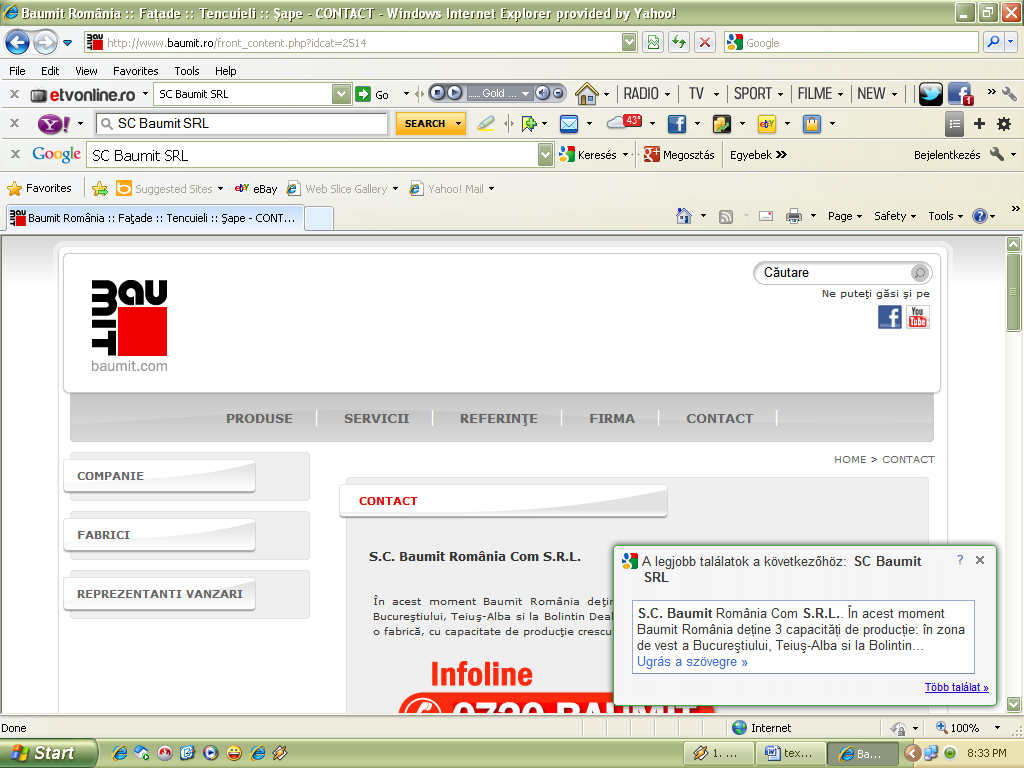Click the Ugrás a szövegre link

coord(692,662)
